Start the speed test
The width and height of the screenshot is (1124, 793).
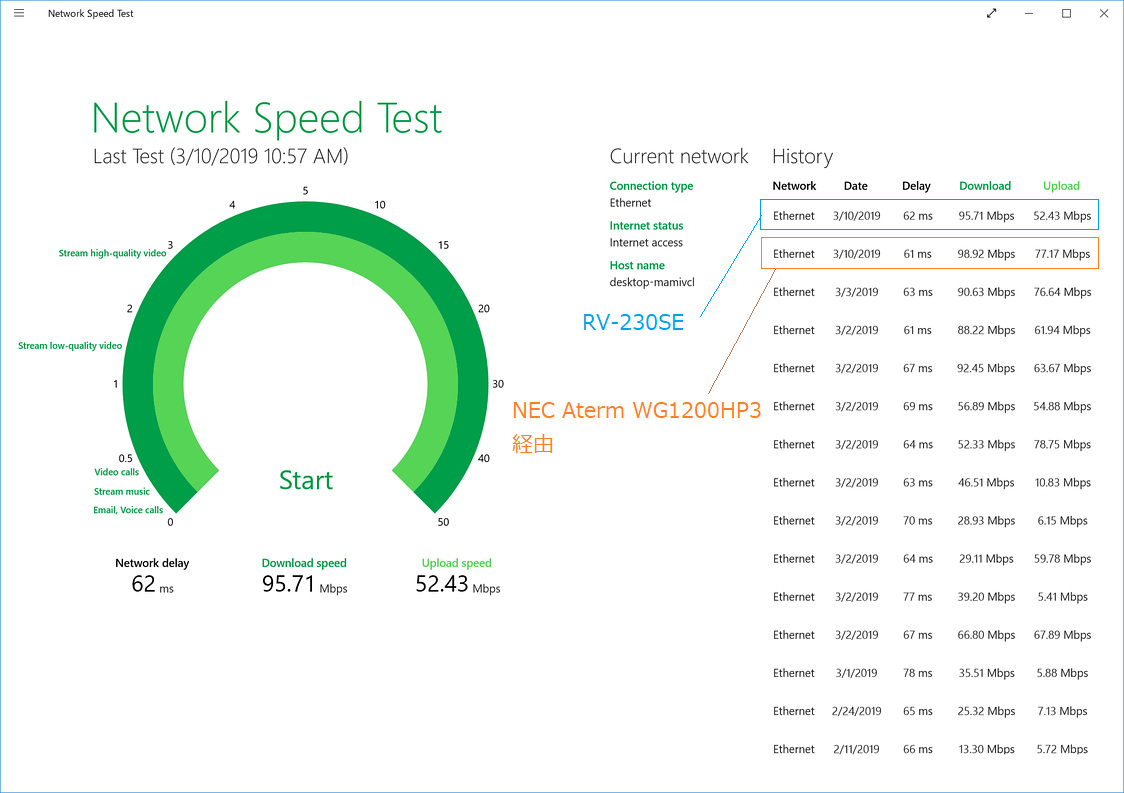click(305, 480)
